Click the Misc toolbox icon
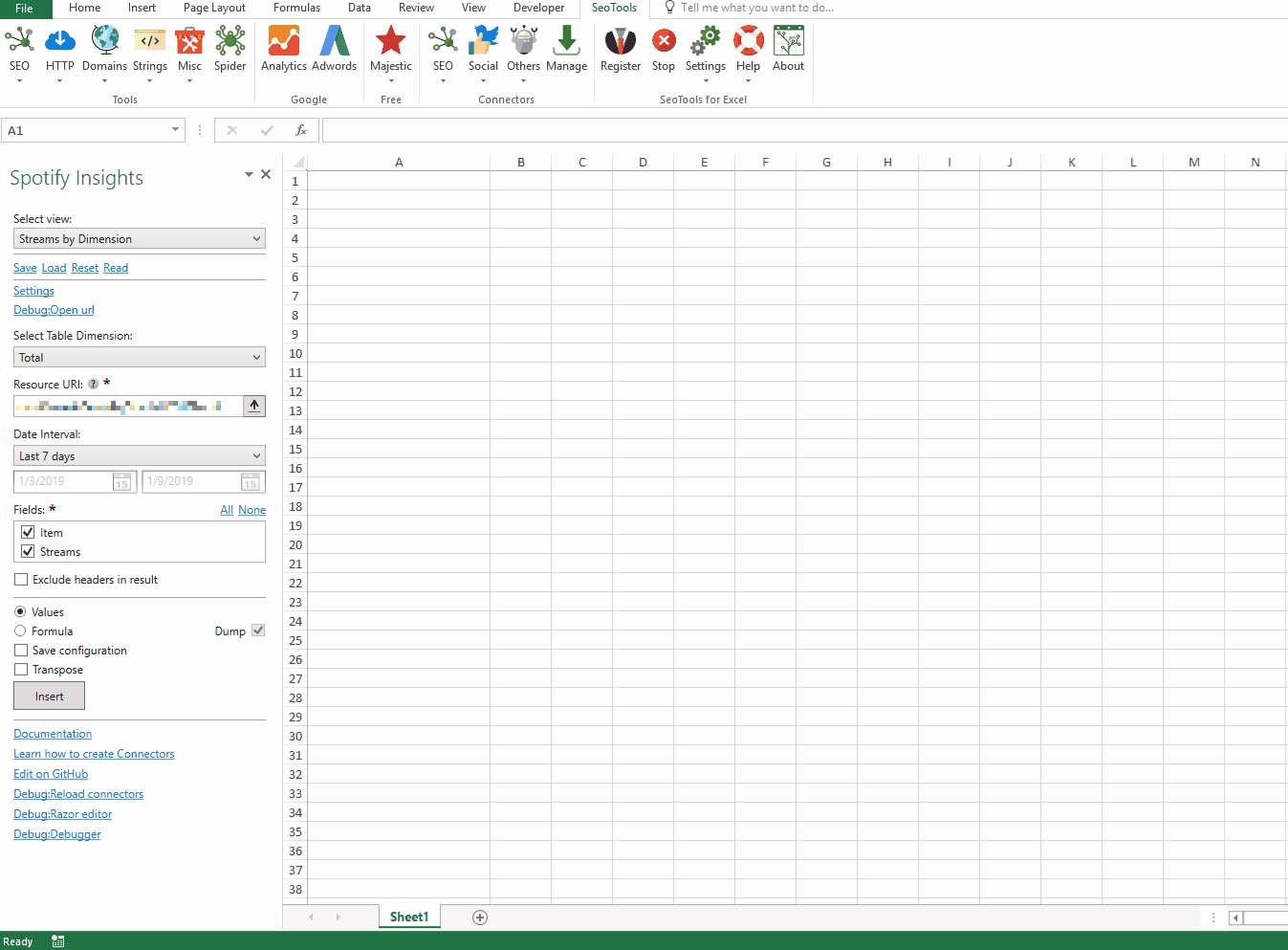This screenshot has height=950, width=1288. [189, 41]
